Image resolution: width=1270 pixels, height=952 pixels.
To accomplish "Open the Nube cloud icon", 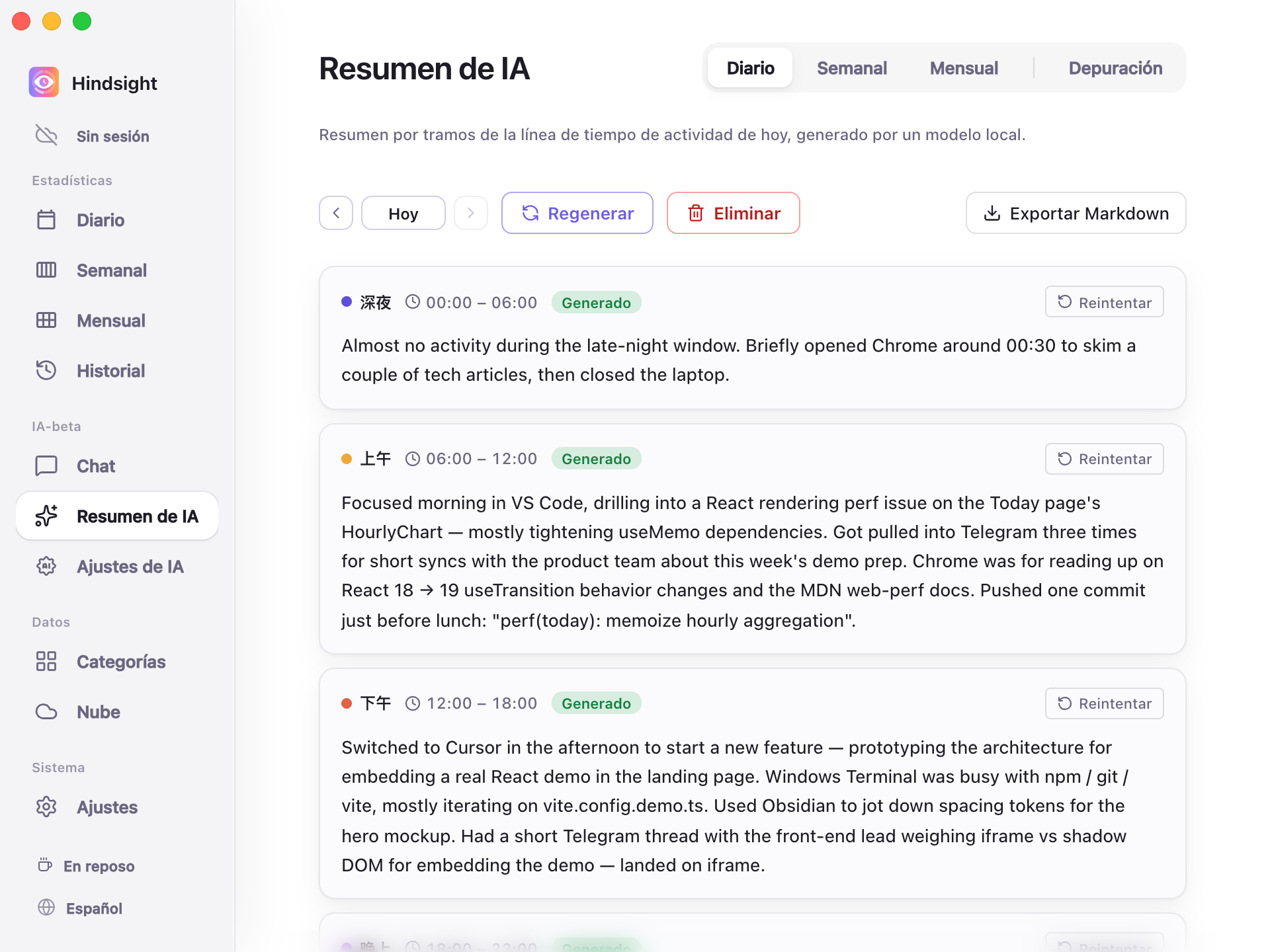I will [46, 711].
